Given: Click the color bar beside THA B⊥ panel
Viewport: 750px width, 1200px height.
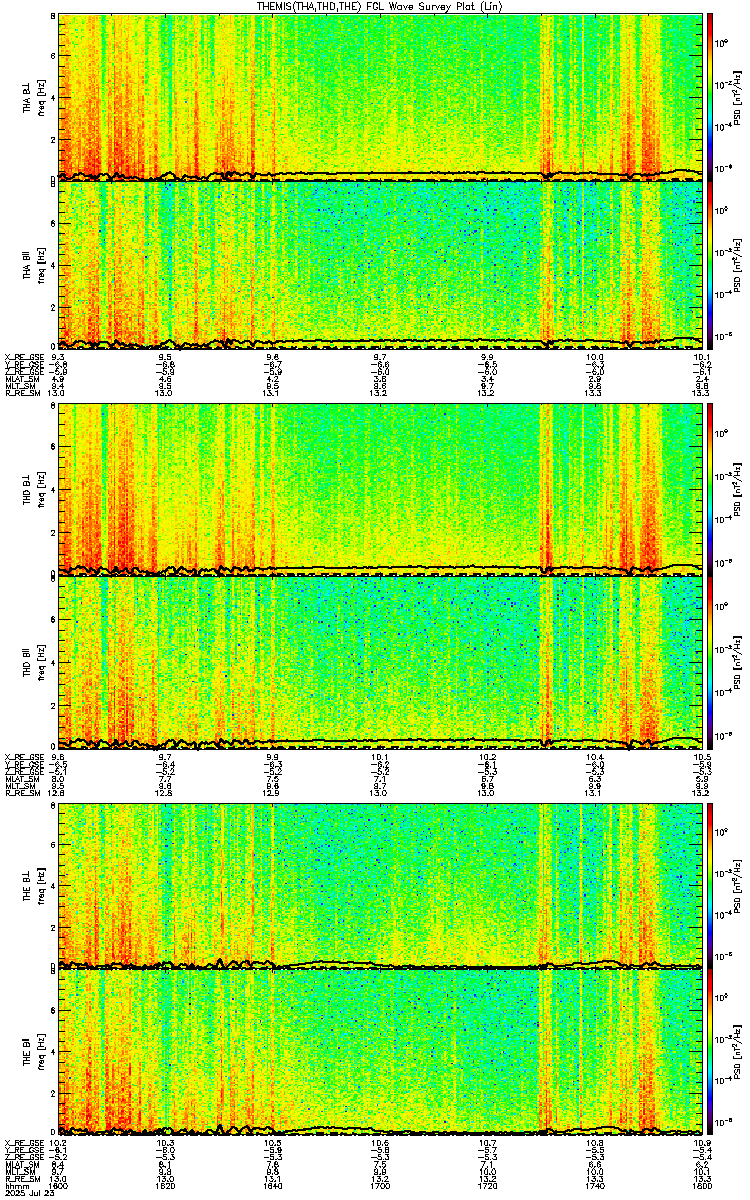Looking at the screenshot, I should [x=710, y=97].
